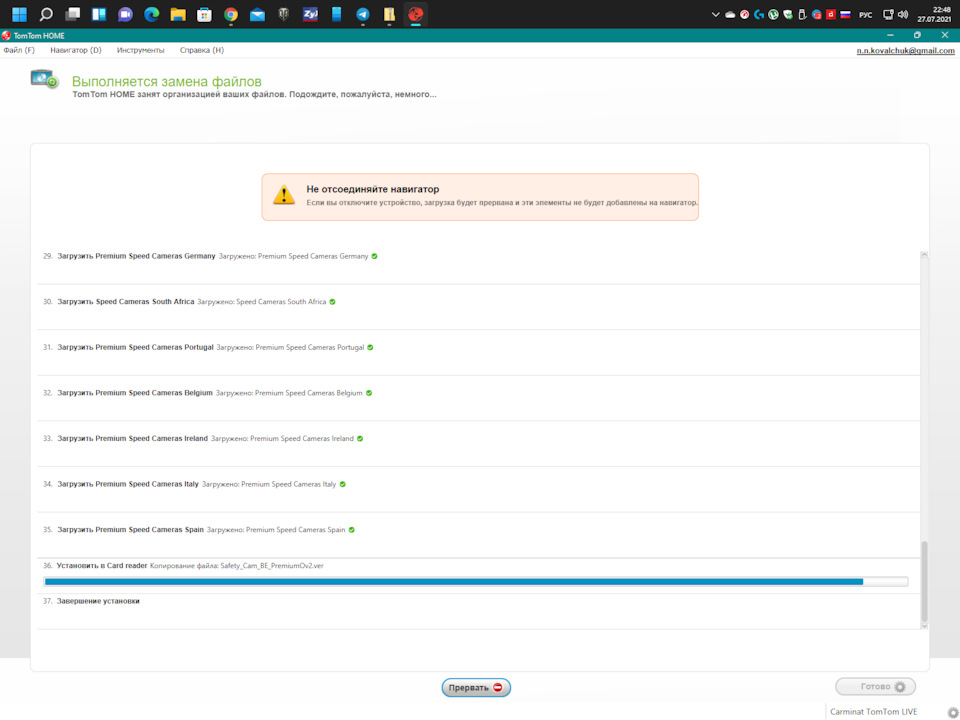This screenshot has height=720, width=960.
Task: Launch the Teams Chat taskbar icon
Action: 125,14
